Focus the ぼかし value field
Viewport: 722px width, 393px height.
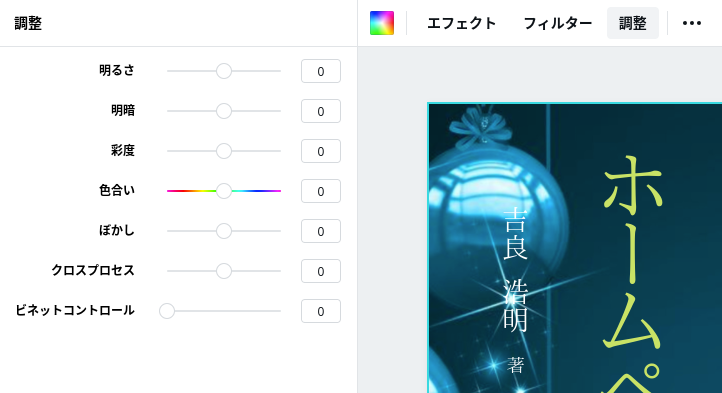tap(321, 231)
